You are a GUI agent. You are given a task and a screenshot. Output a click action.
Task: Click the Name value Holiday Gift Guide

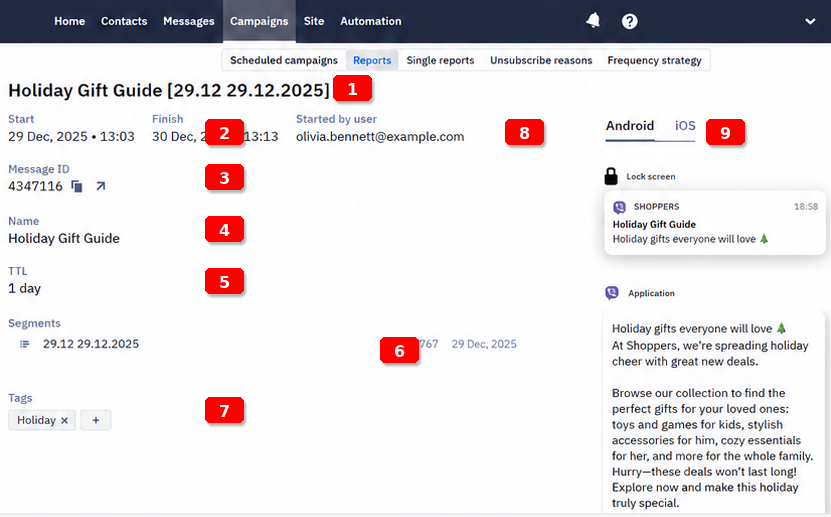click(64, 239)
